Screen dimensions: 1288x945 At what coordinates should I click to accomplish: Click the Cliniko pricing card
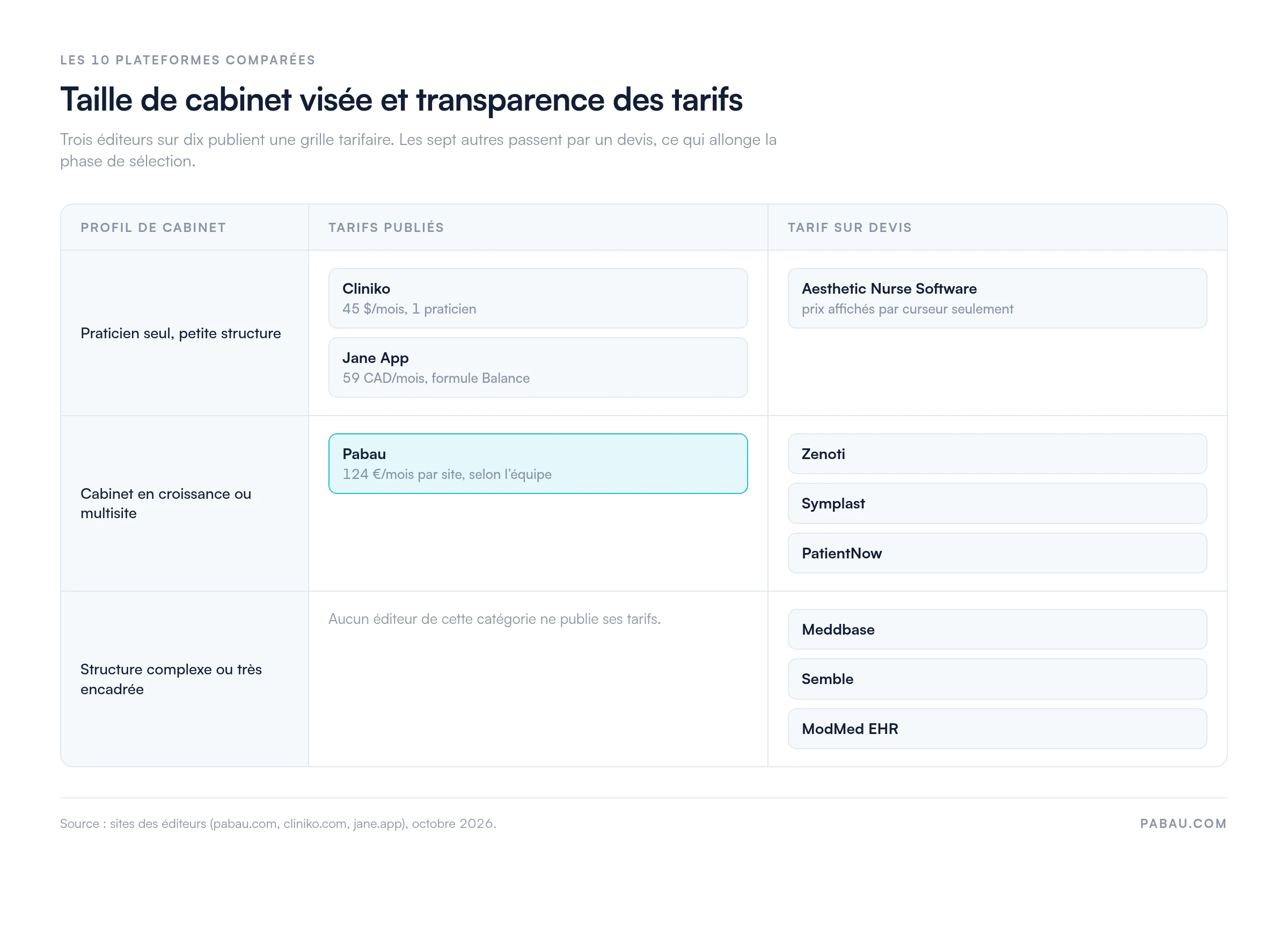[538, 298]
